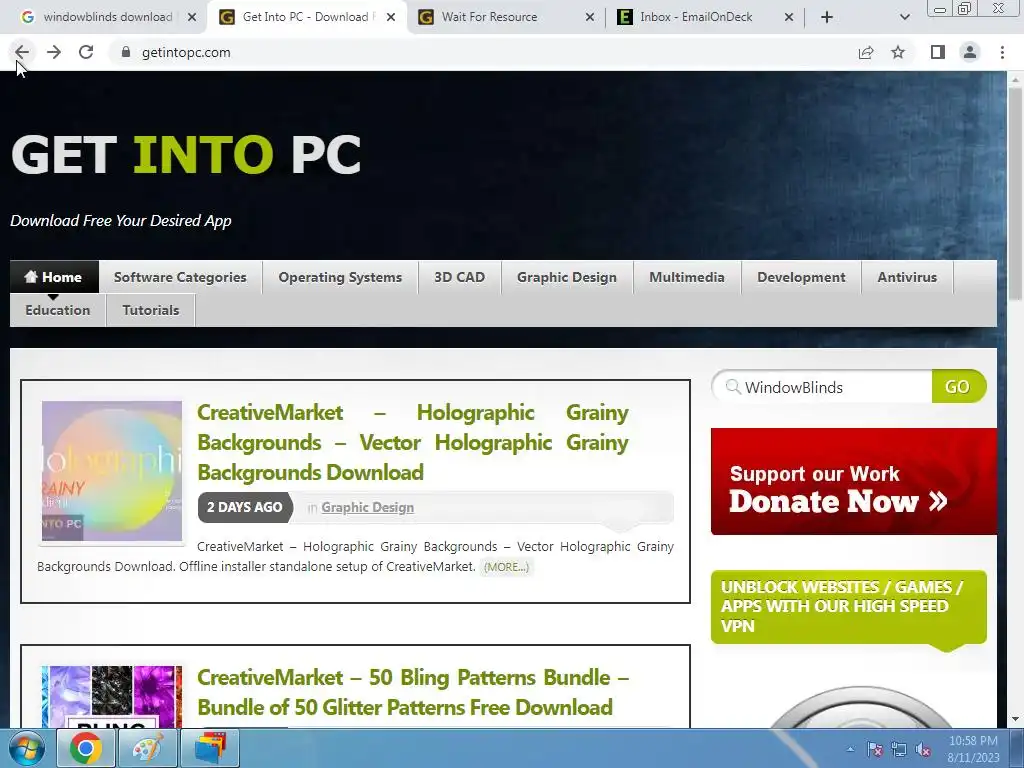Click the scrollbar down arrow
The image size is (1024, 768).
pyautogui.click(x=1016, y=719)
